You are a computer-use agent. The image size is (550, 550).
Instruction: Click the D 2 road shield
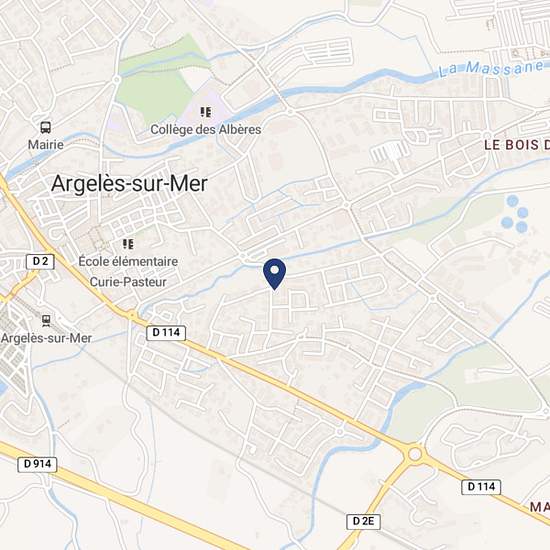point(40,262)
